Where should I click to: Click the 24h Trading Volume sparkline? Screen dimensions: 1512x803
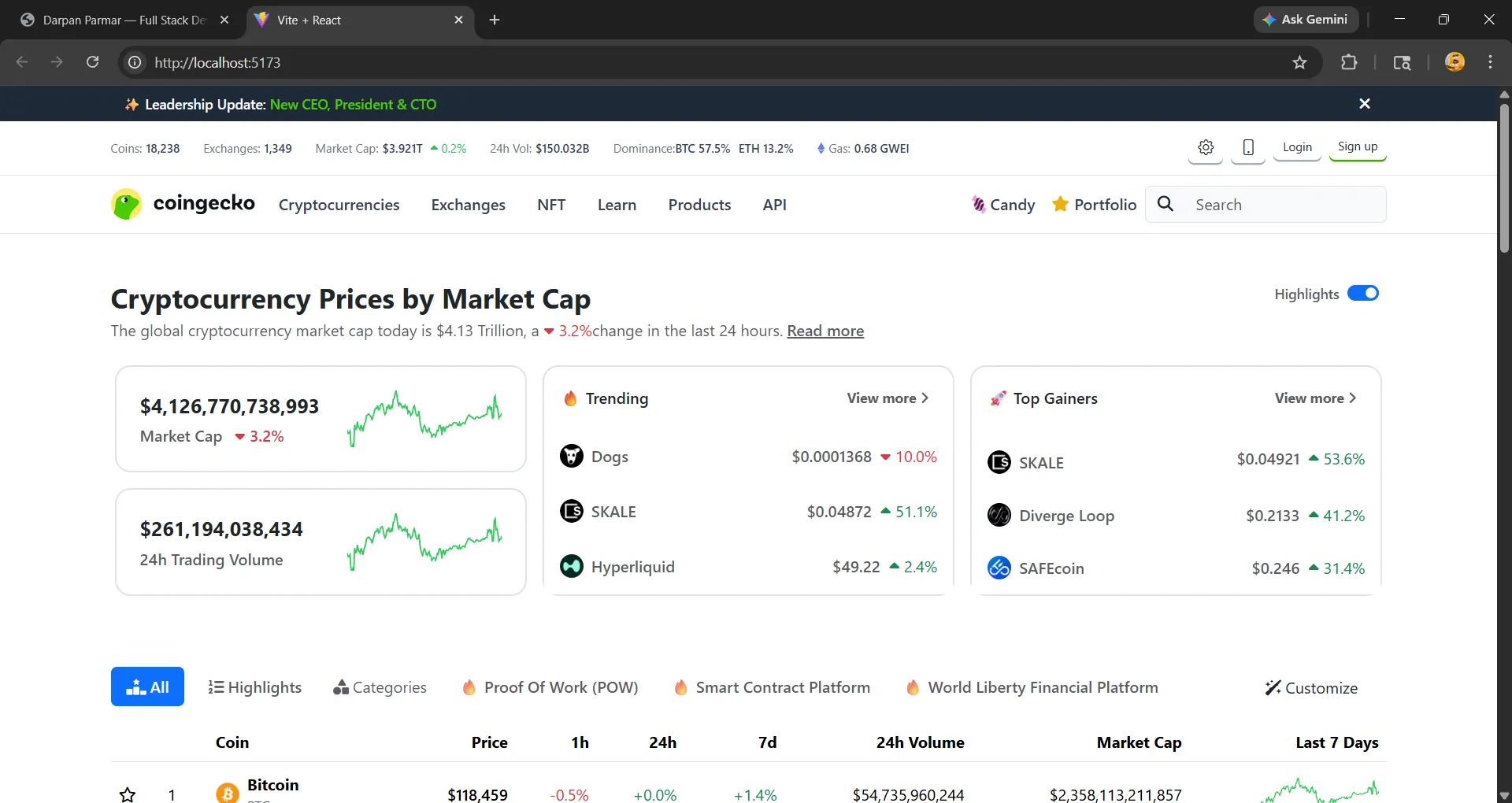coord(424,542)
